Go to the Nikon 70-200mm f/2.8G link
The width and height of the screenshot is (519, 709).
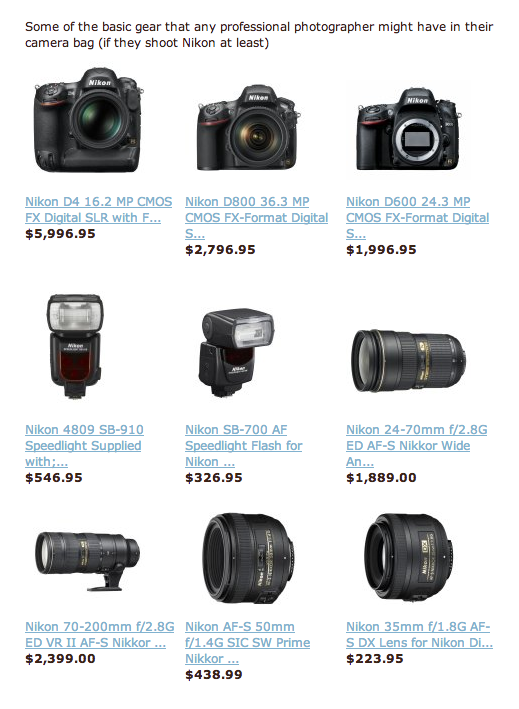(99, 635)
